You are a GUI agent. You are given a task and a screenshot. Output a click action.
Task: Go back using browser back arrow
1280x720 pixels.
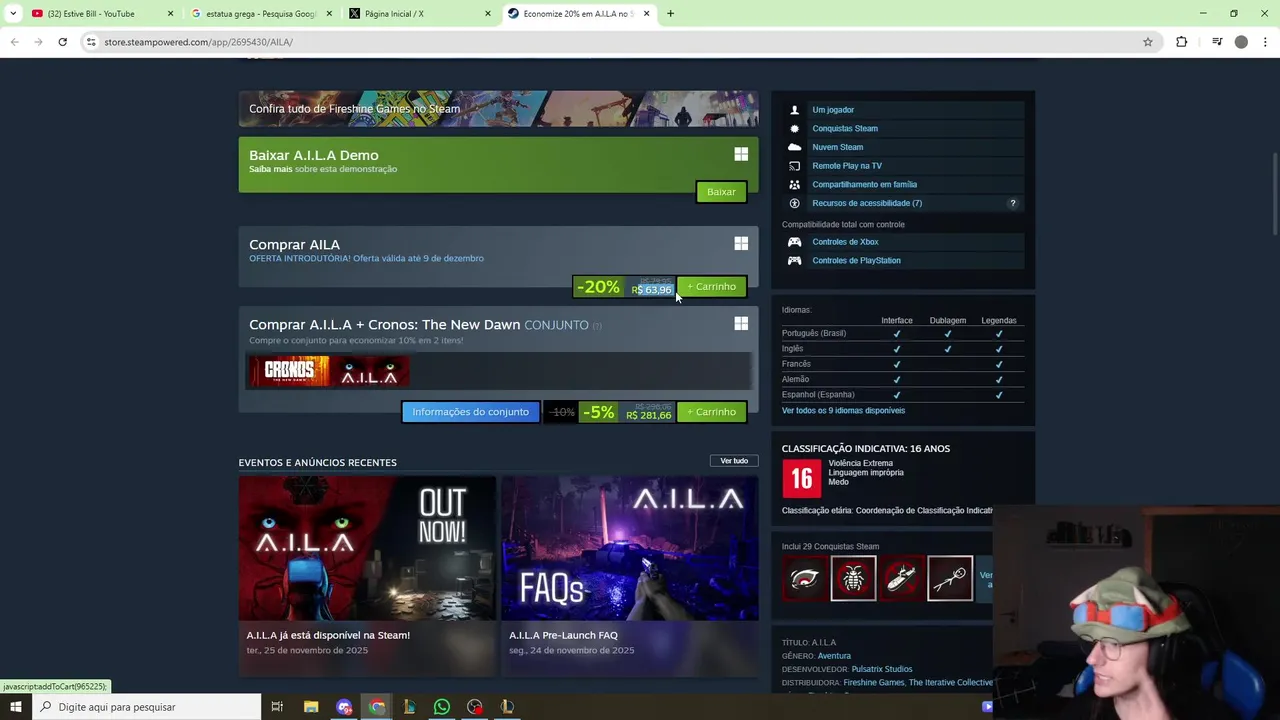[14, 42]
